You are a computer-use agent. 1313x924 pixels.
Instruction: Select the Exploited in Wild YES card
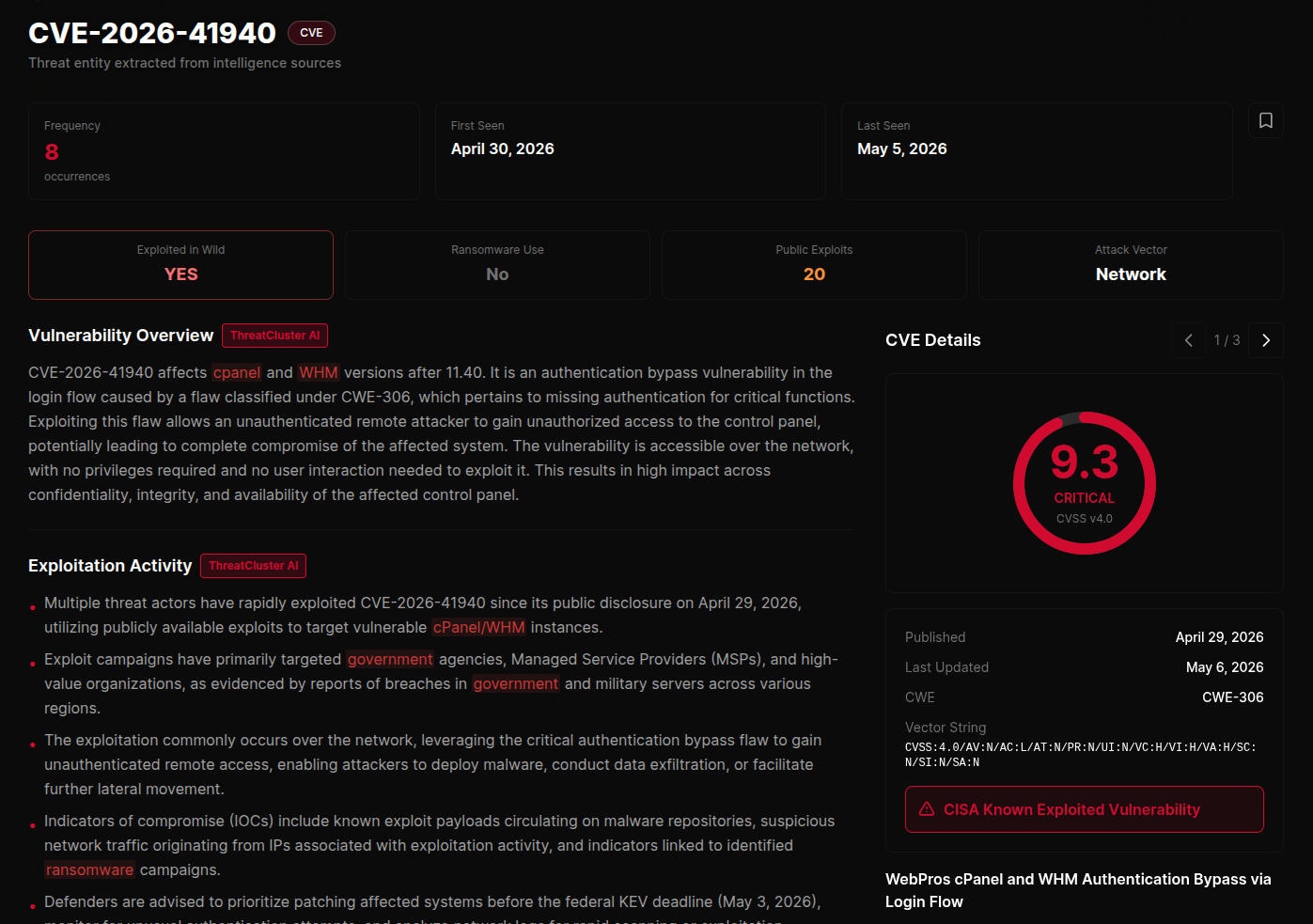[x=180, y=265]
